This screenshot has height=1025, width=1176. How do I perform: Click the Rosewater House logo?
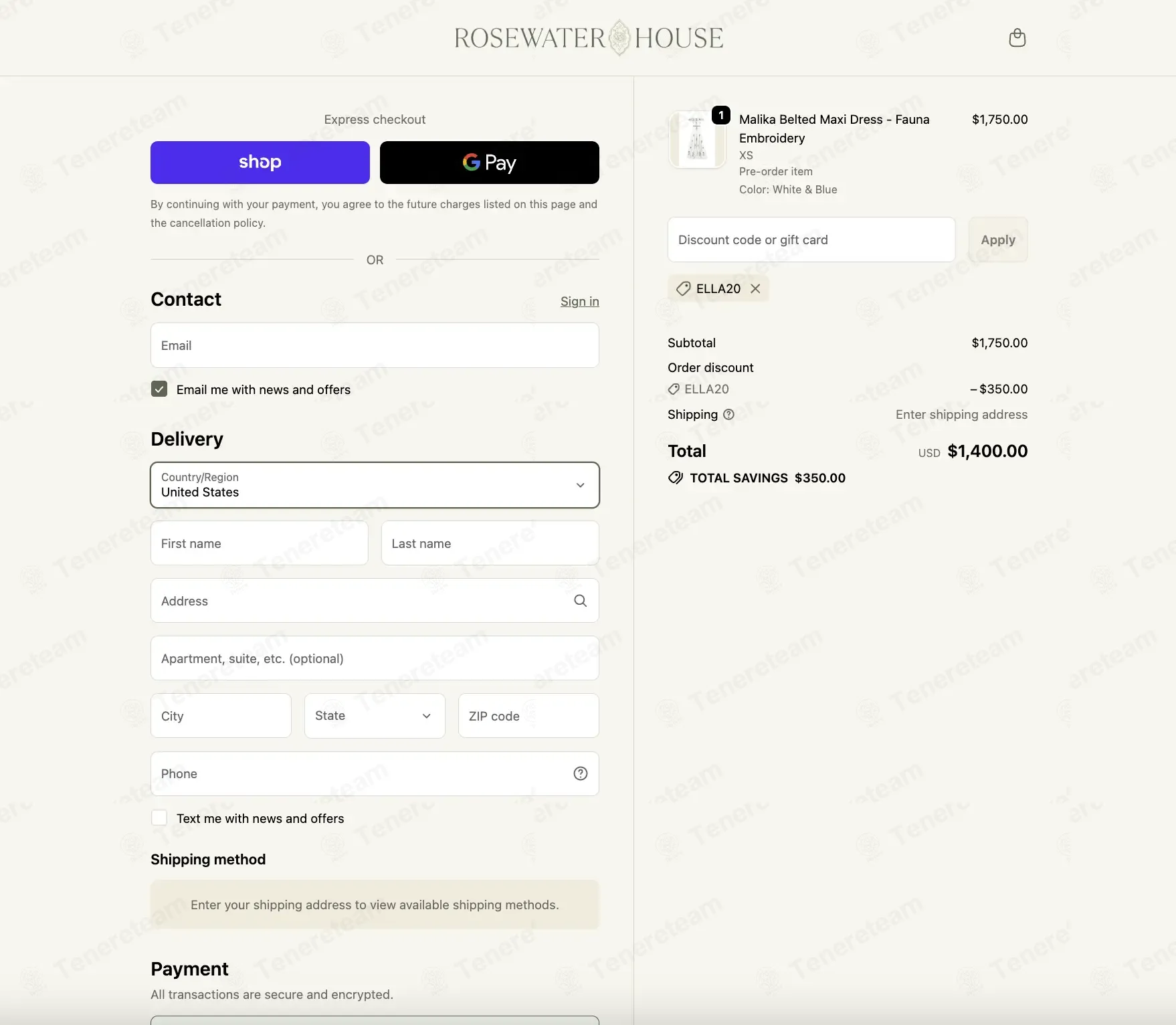tap(589, 37)
